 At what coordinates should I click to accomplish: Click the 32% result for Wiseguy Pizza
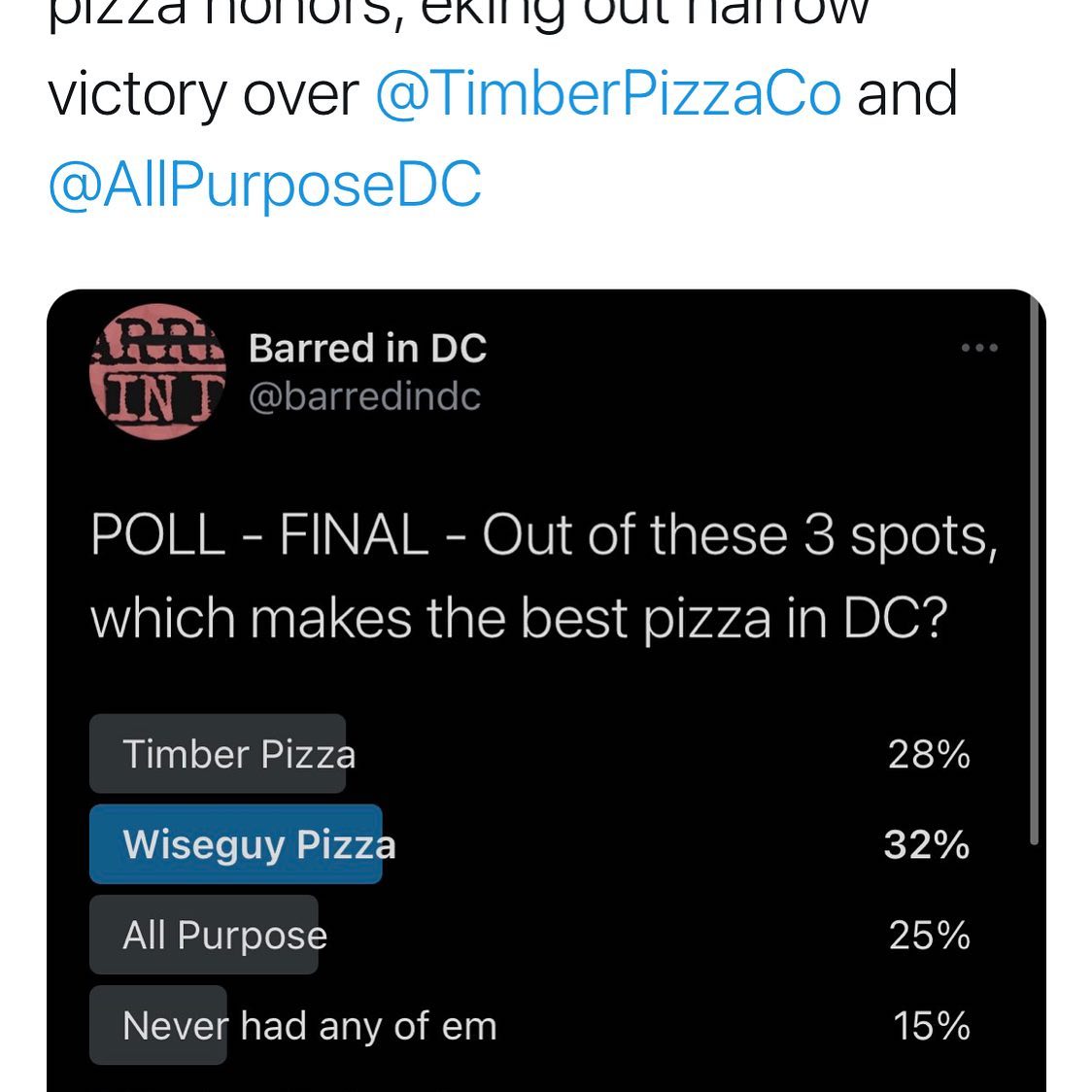coord(927,845)
